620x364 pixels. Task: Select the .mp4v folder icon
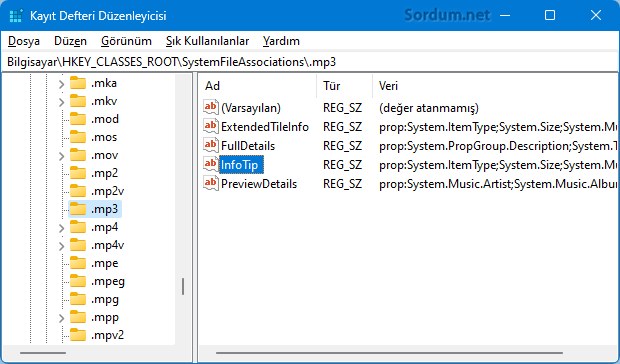coord(78,245)
